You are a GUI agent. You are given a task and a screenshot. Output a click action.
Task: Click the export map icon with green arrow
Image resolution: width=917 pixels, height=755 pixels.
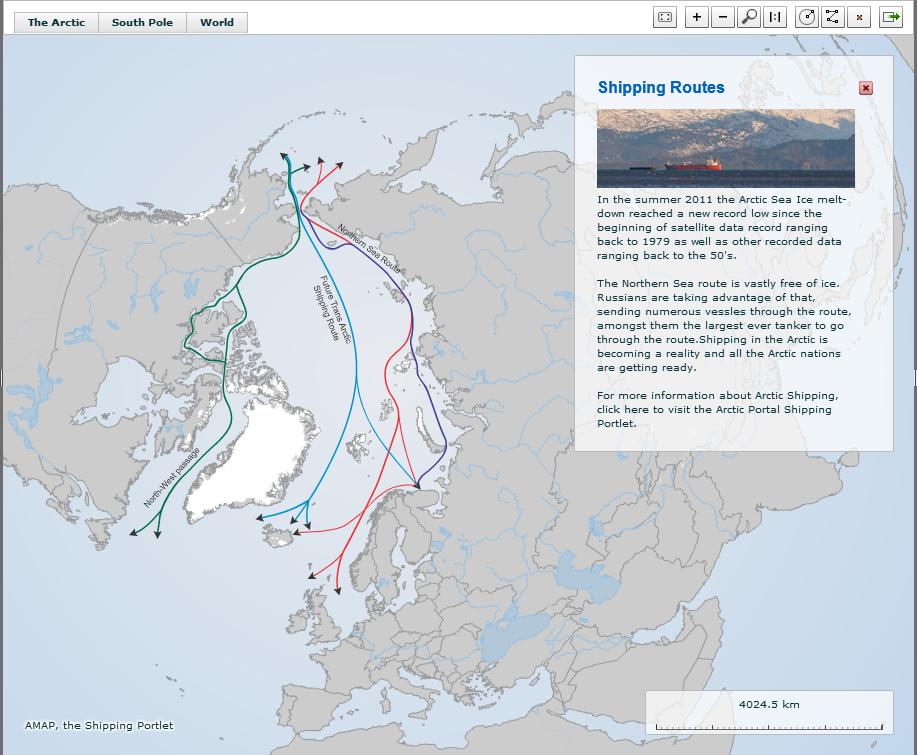891,17
